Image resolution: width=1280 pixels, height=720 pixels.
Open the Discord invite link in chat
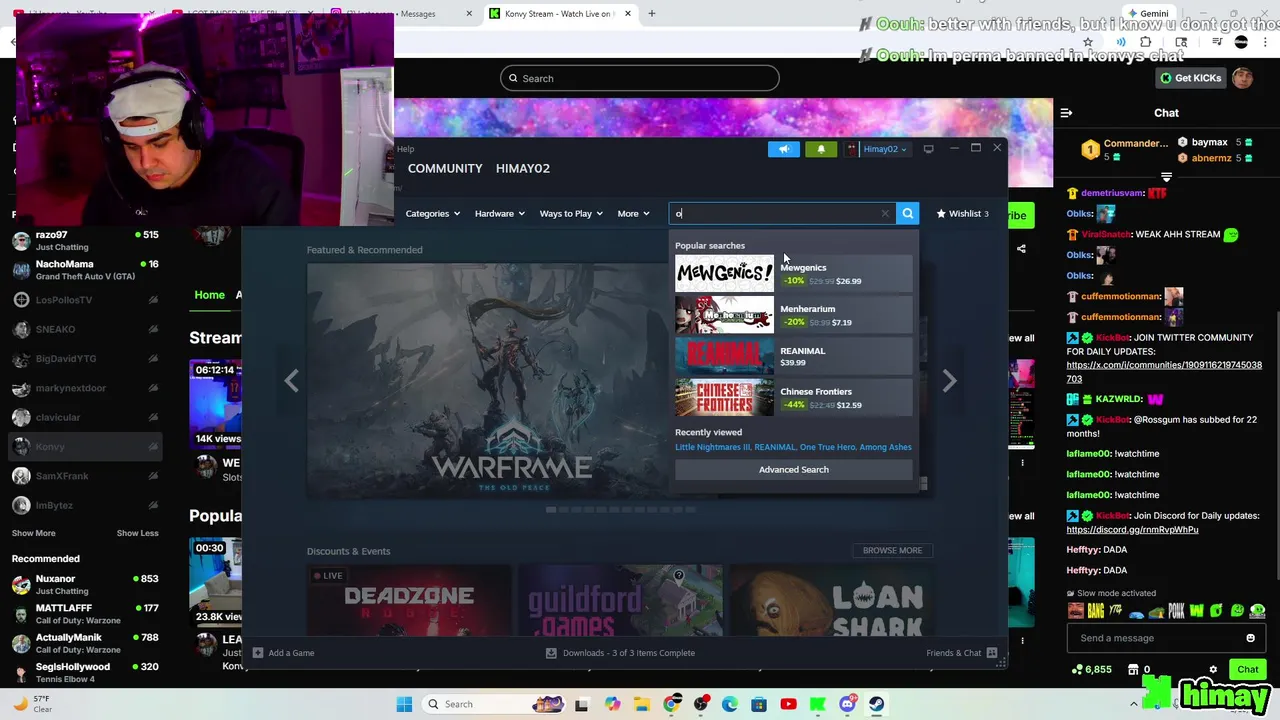[x=1132, y=530]
